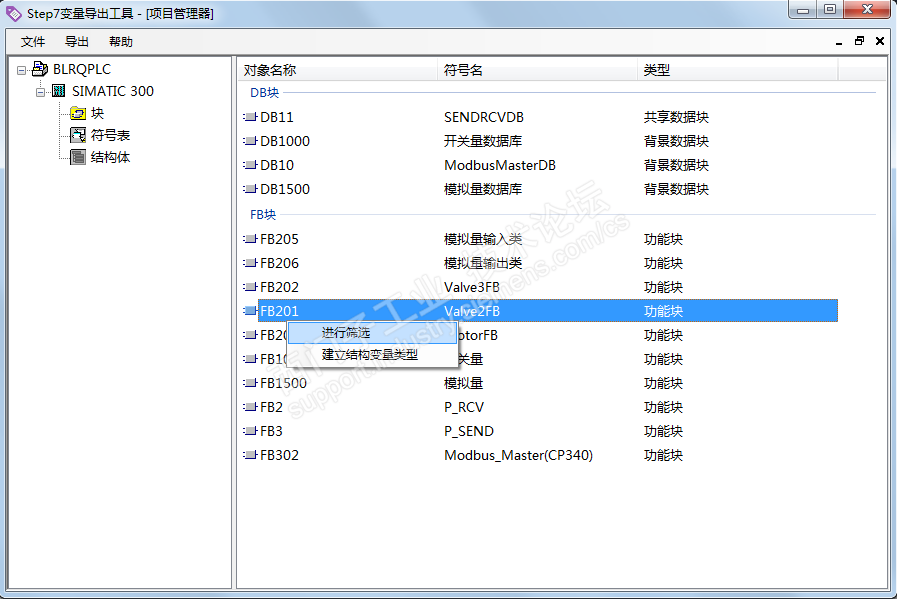
Task: Click the 结构体 icon in tree
Action: point(78,157)
